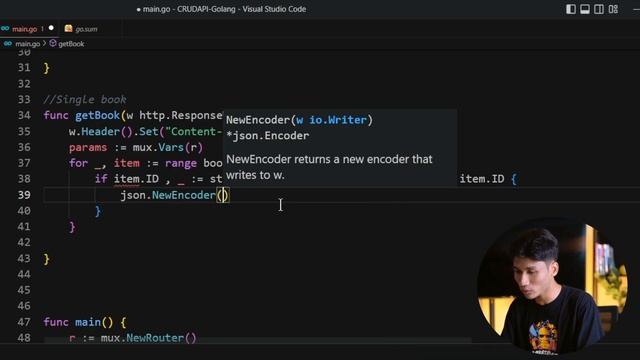
Task: Click json.NewEncoder call on line 39
Action: (x=175, y=195)
